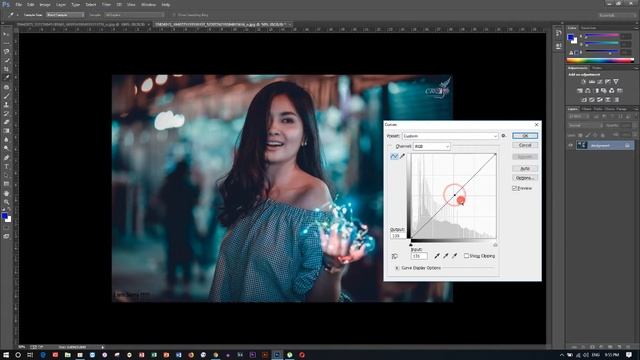The width and height of the screenshot is (640, 360).
Task: Select the Clone Stamp tool
Action: pos(6,104)
